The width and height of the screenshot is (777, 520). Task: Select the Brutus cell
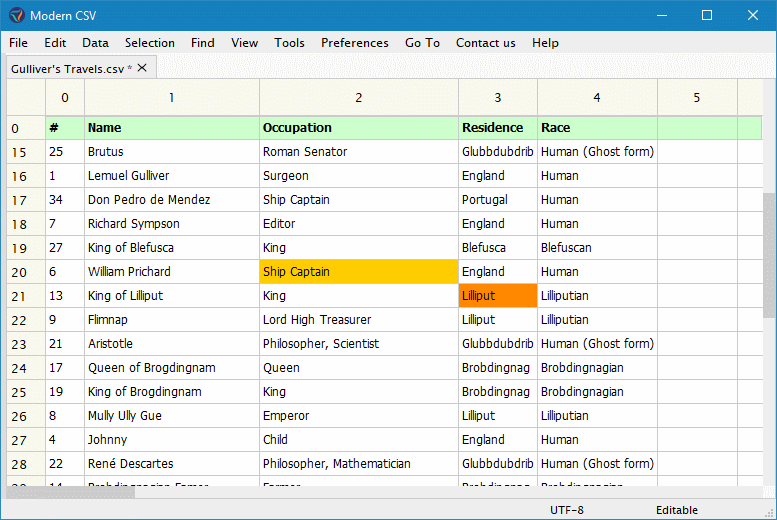click(171, 152)
